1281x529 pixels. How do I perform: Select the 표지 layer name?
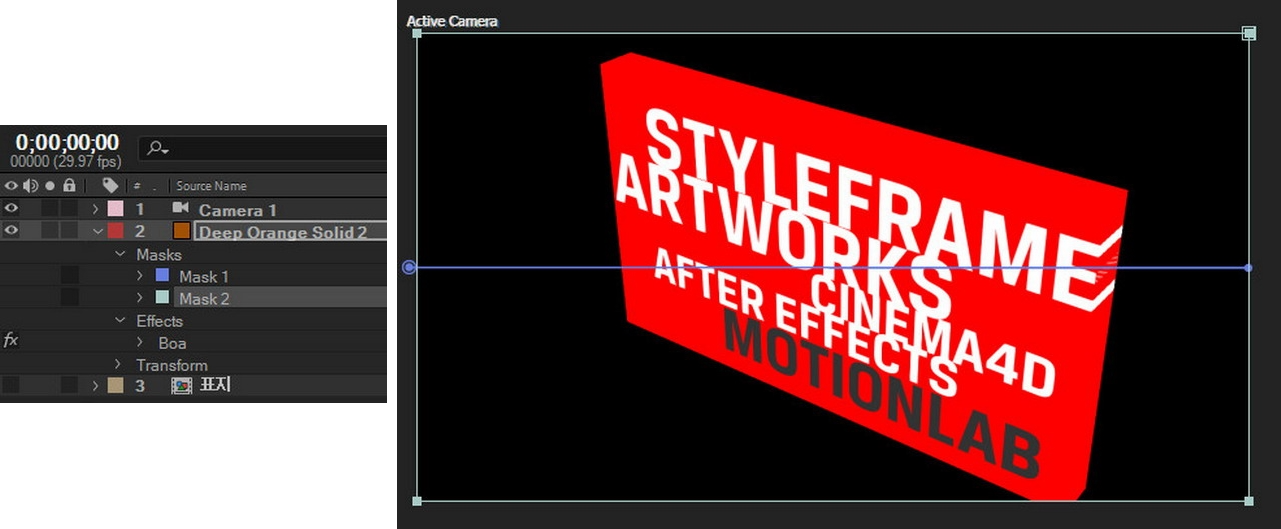click(x=216, y=385)
